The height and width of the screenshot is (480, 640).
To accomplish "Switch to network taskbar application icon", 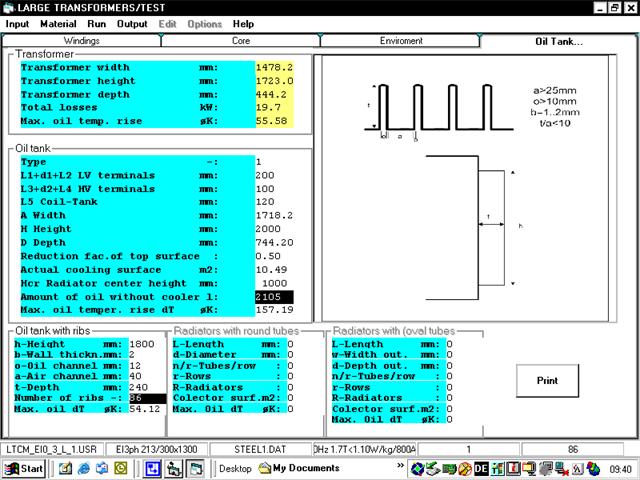I will 174,469.
